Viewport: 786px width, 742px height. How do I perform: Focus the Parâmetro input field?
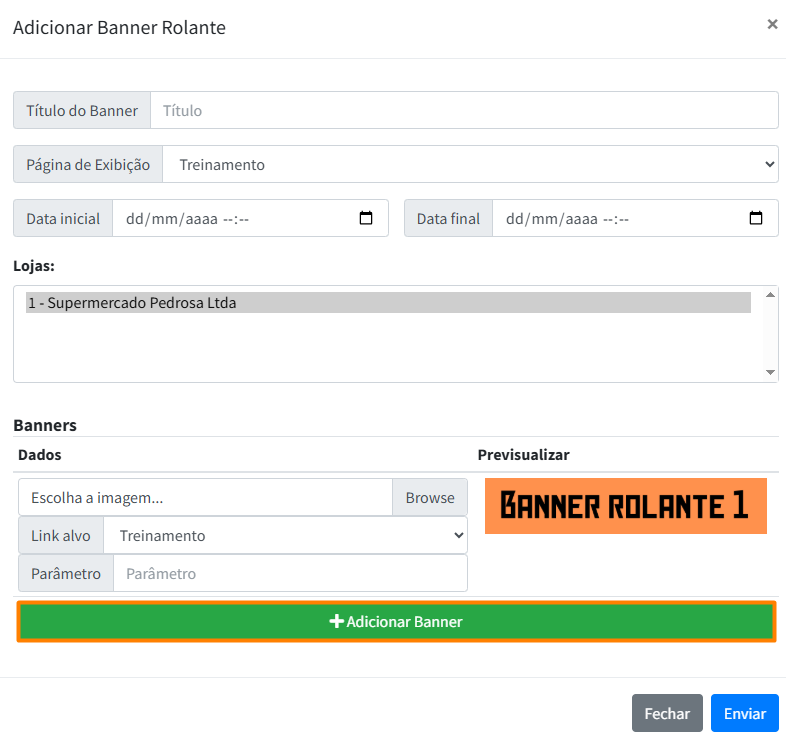(290, 573)
